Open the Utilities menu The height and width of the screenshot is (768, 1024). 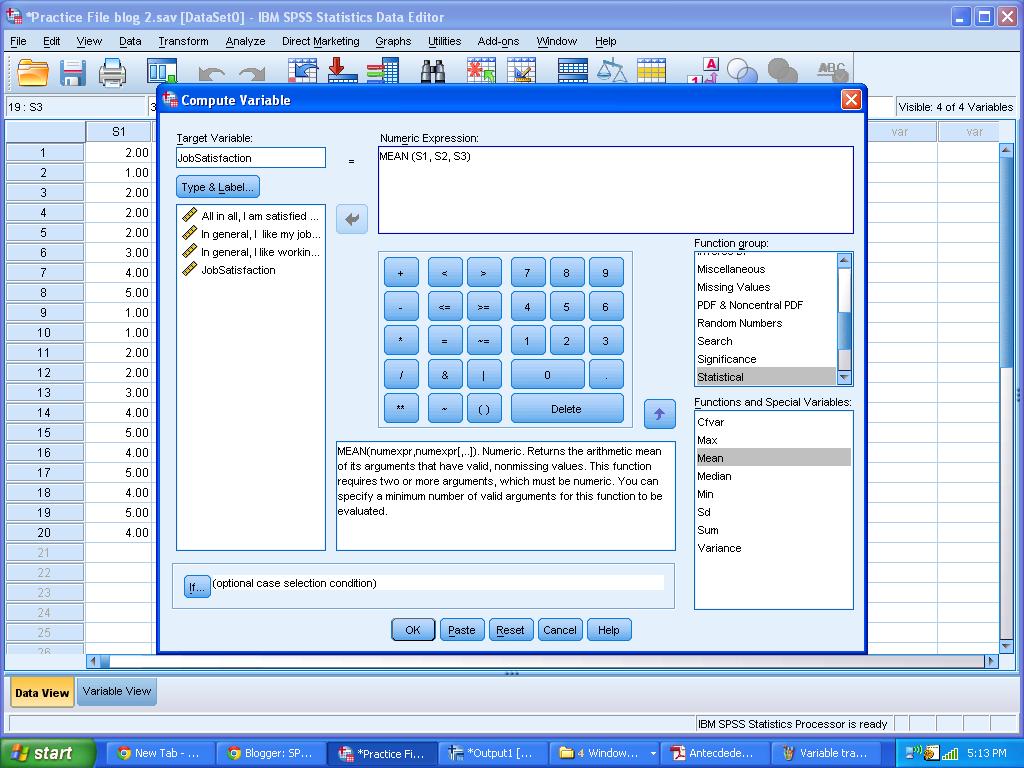click(445, 41)
